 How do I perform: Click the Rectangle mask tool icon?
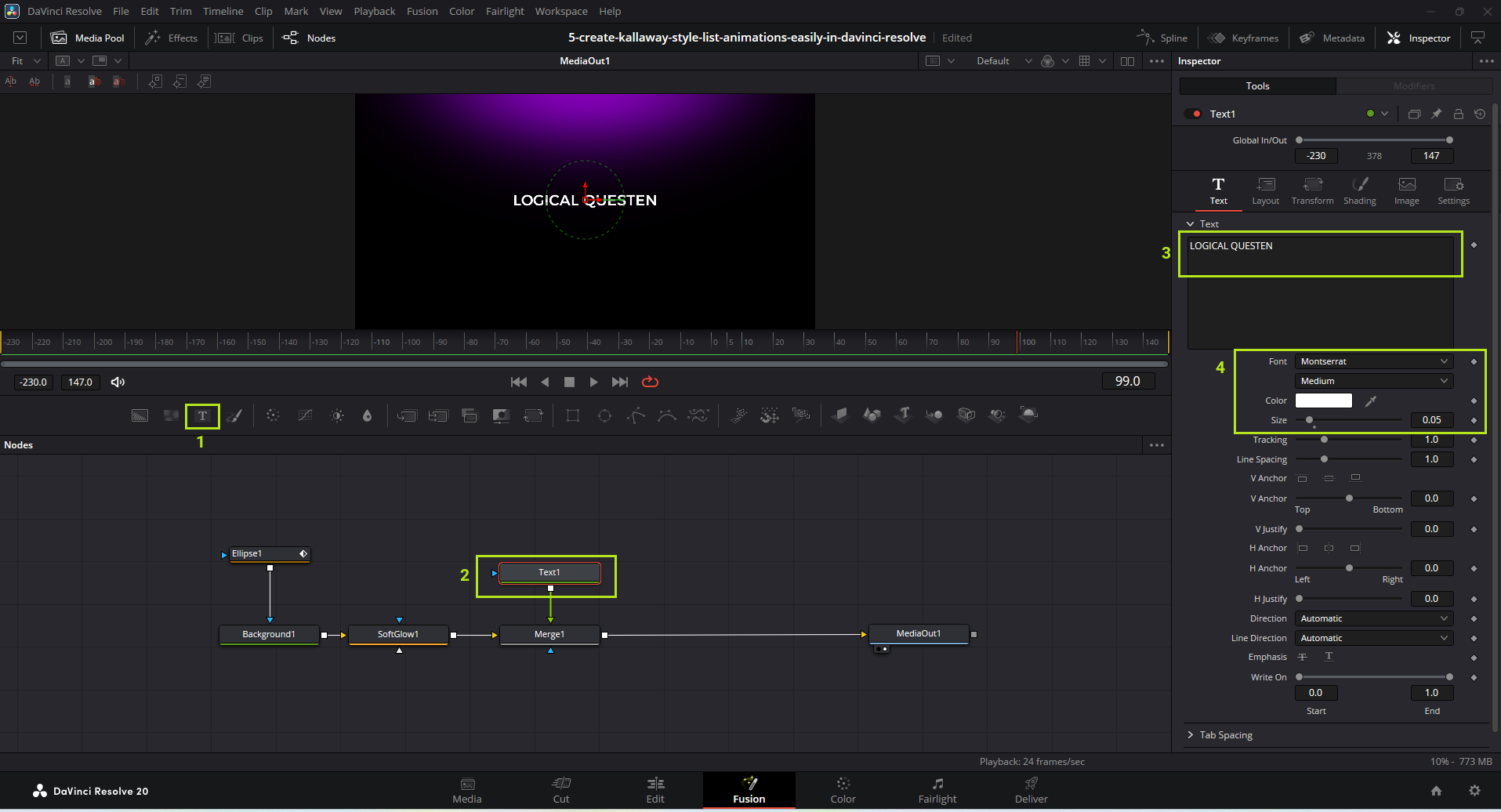(573, 416)
